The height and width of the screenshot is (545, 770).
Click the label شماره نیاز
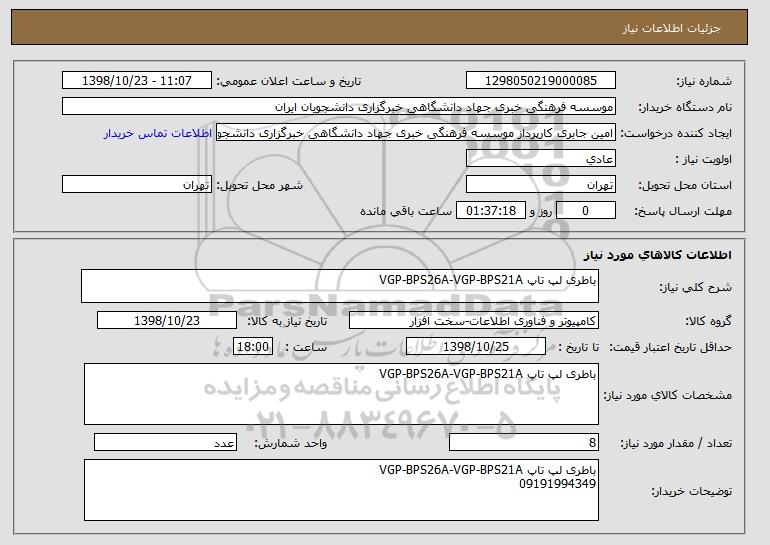[x=704, y=81]
